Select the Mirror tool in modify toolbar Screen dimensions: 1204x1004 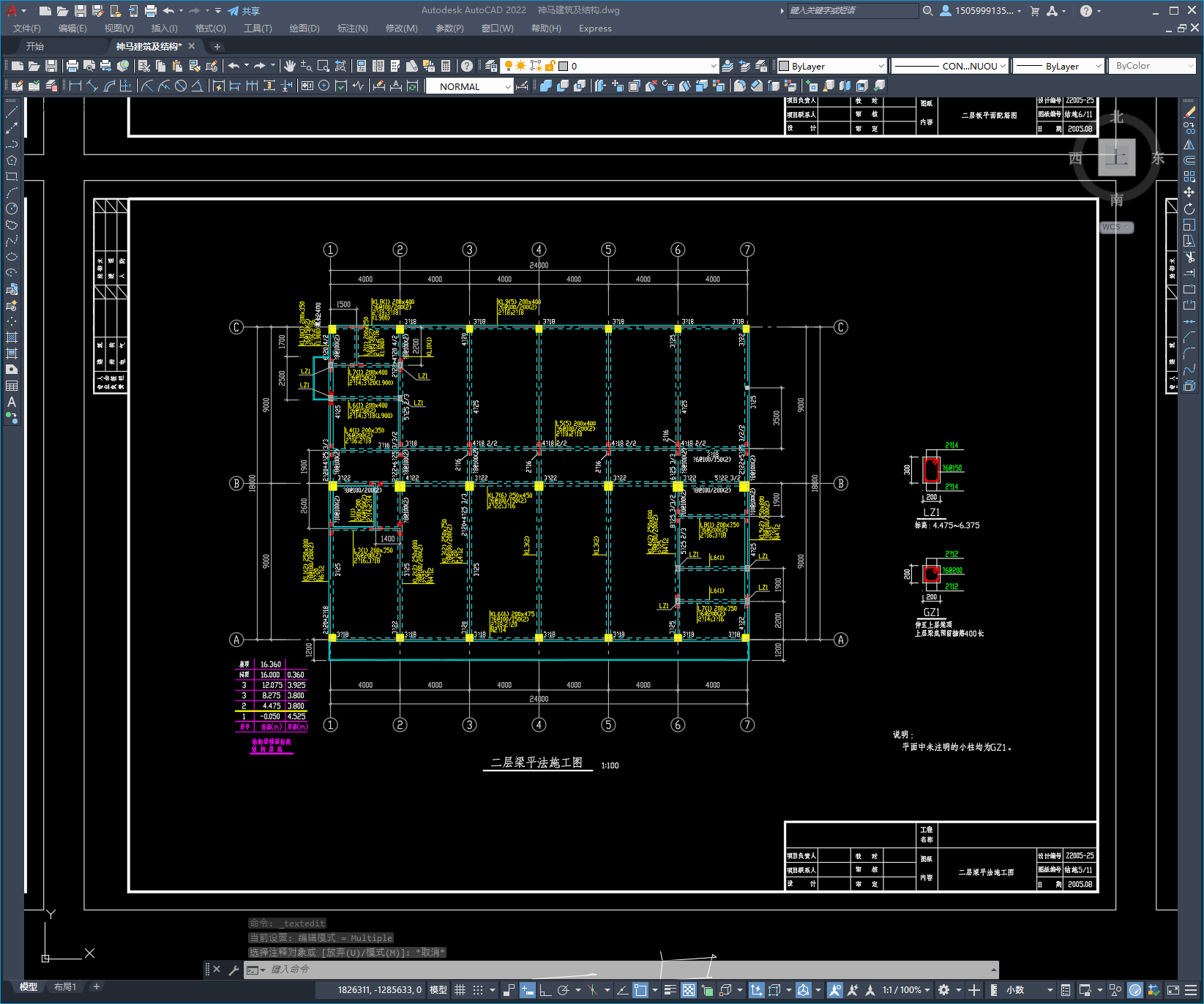1189,144
